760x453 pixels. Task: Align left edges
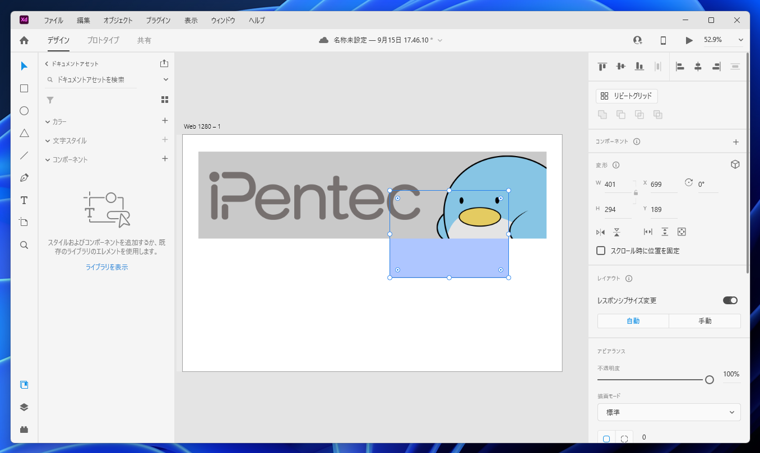pyautogui.click(x=680, y=66)
